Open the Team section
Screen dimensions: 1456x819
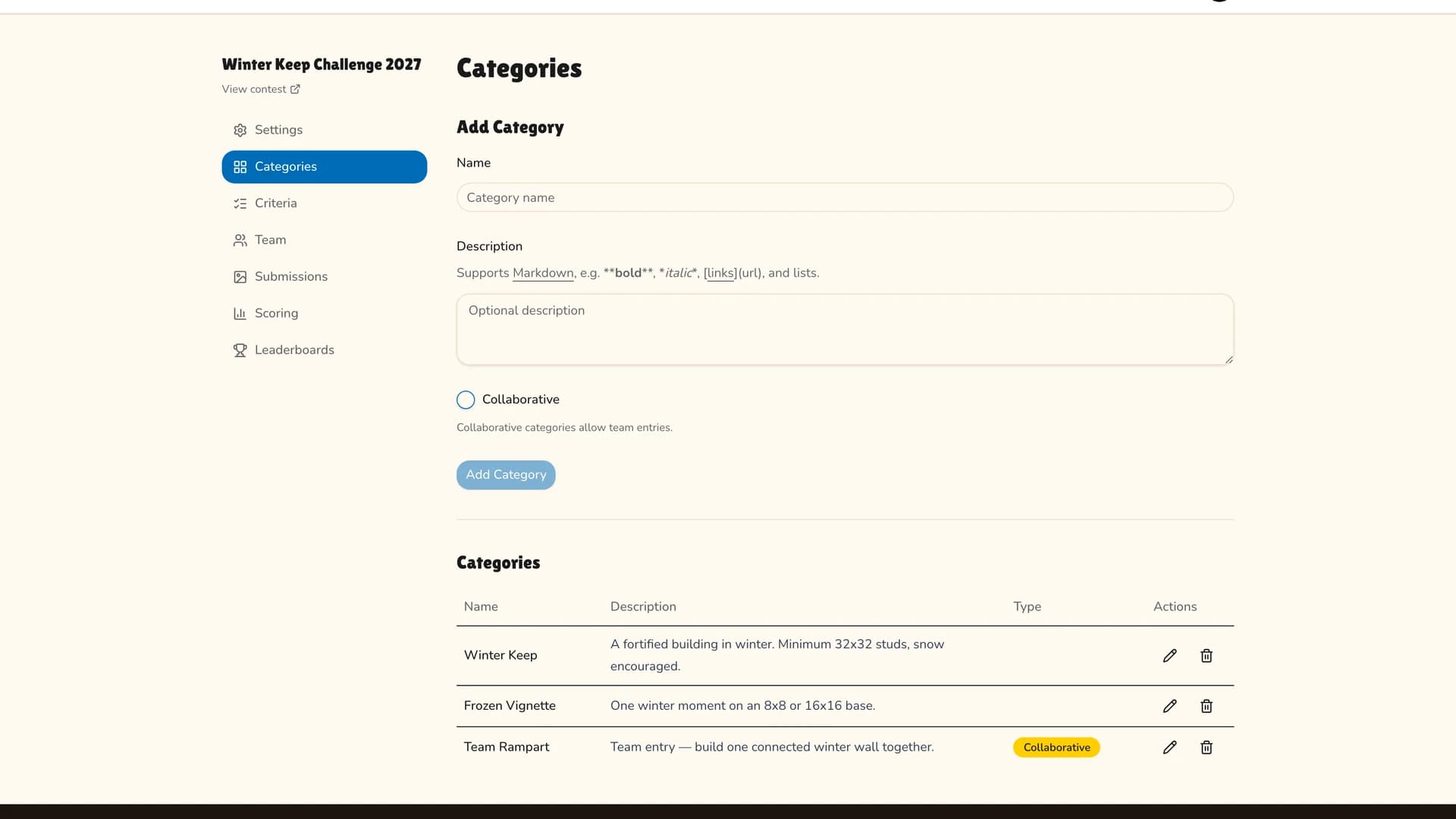324,240
